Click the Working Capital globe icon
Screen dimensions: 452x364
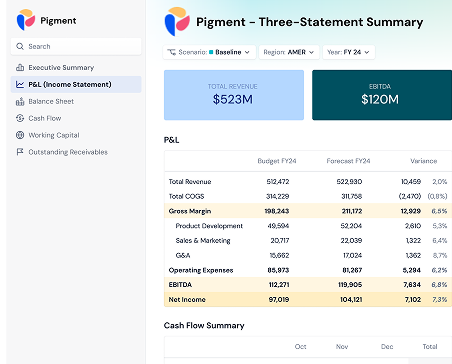[x=20, y=135]
